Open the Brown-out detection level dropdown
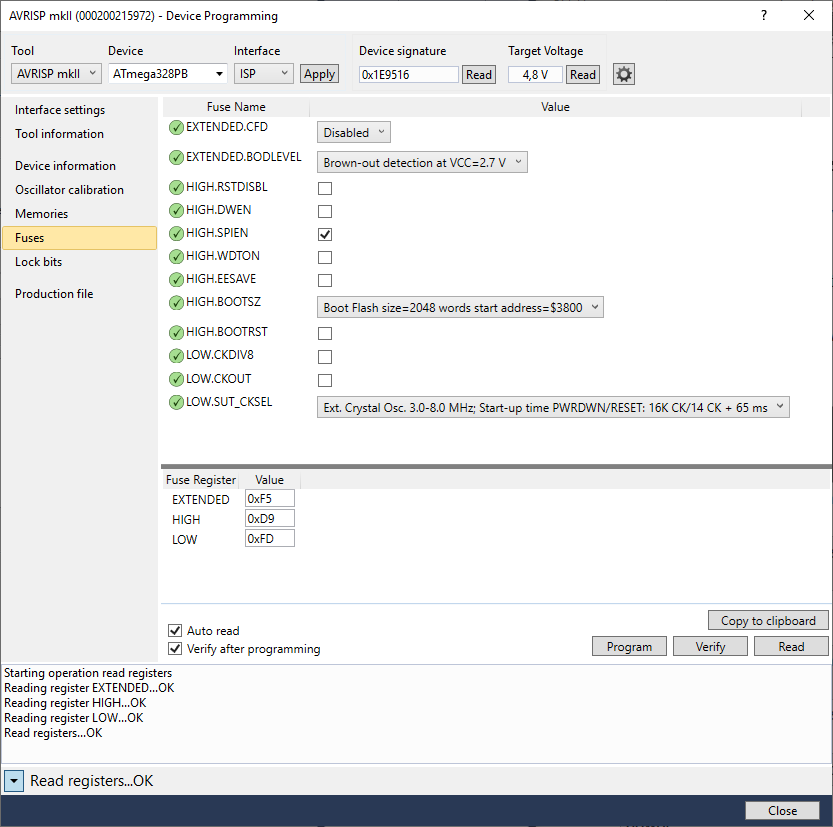The height and width of the screenshot is (827, 833). point(422,163)
